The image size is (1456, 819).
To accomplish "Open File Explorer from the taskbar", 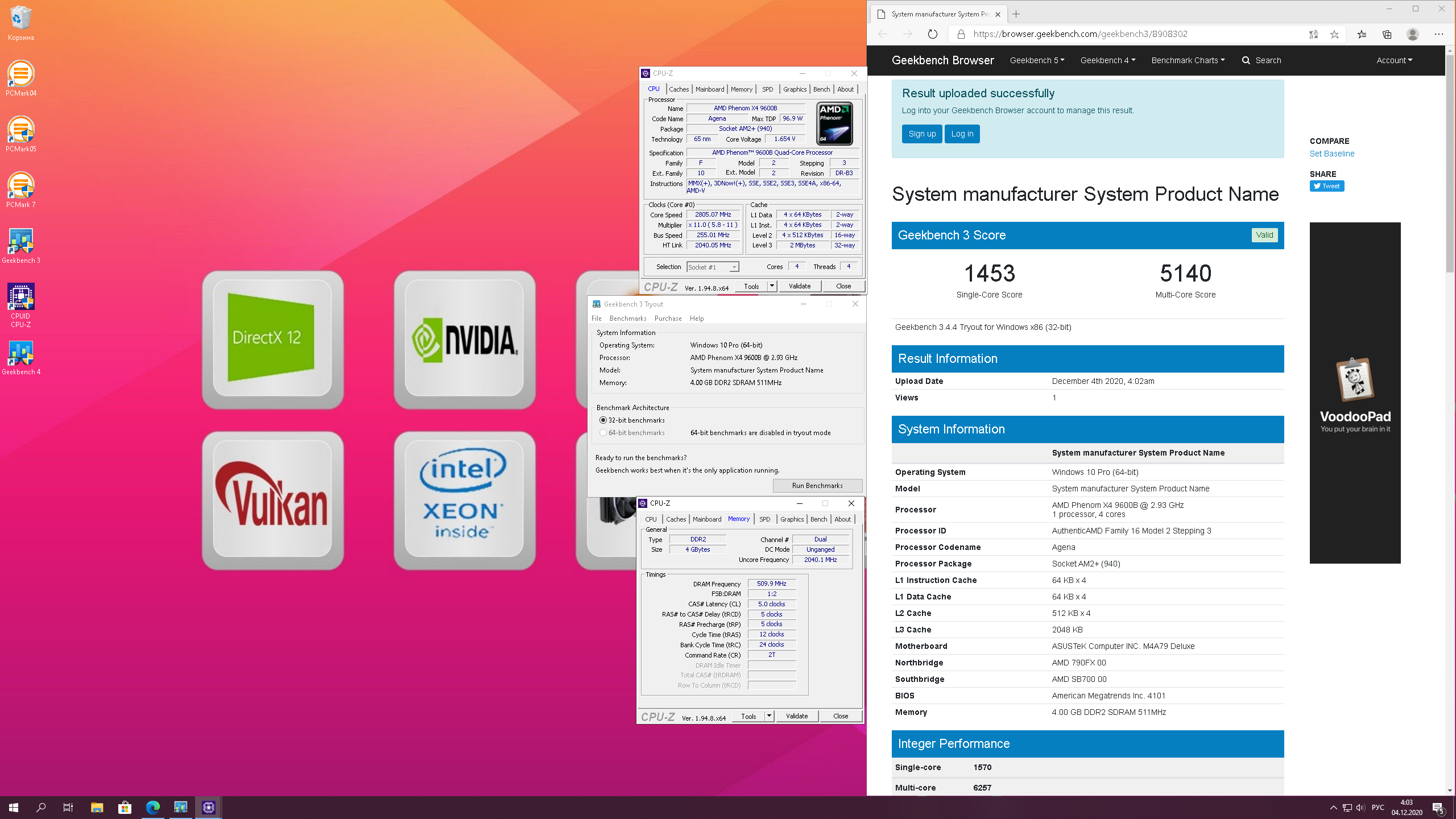I will click(97, 807).
